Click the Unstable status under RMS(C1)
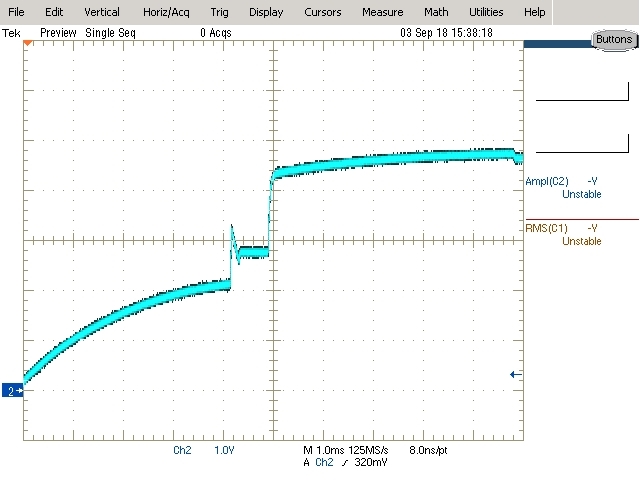The width and height of the screenshot is (640, 480). [x=582, y=241]
